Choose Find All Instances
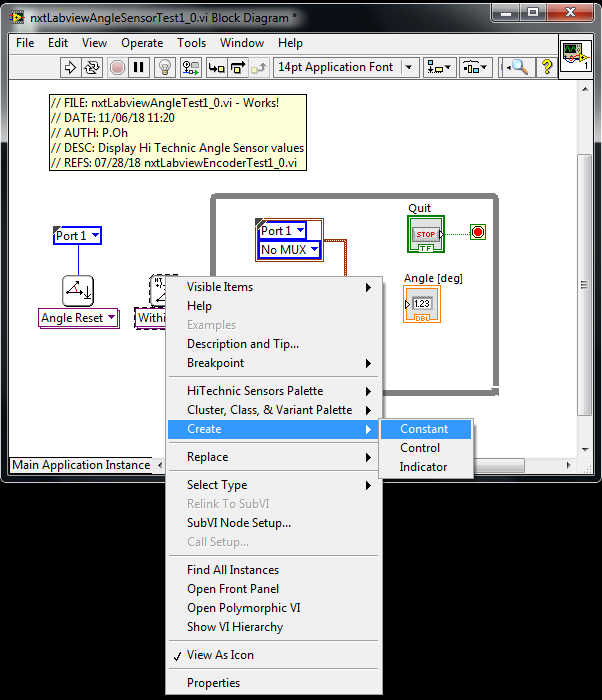The width and height of the screenshot is (602, 700). (274, 570)
